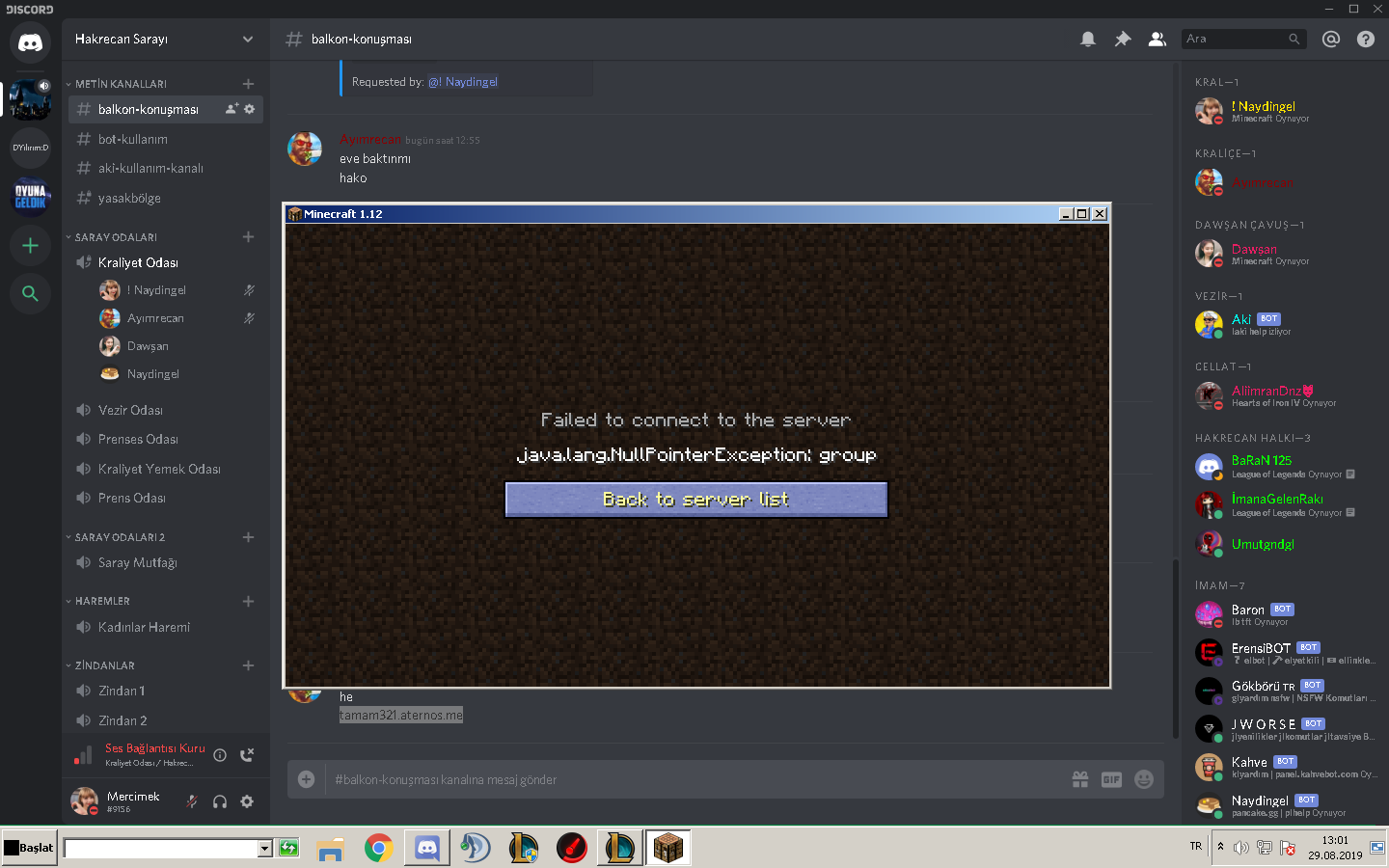The width and height of the screenshot is (1389, 868).
Task: Switch to Minecraft from the taskbar
Action: pyautogui.click(x=668, y=848)
